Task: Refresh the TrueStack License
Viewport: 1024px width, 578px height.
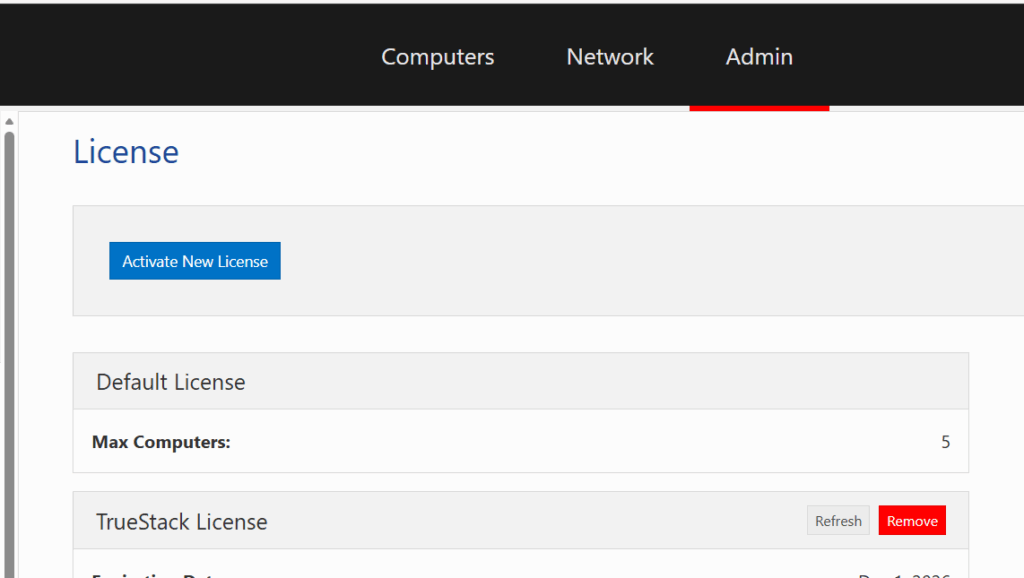Action: pos(838,521)
